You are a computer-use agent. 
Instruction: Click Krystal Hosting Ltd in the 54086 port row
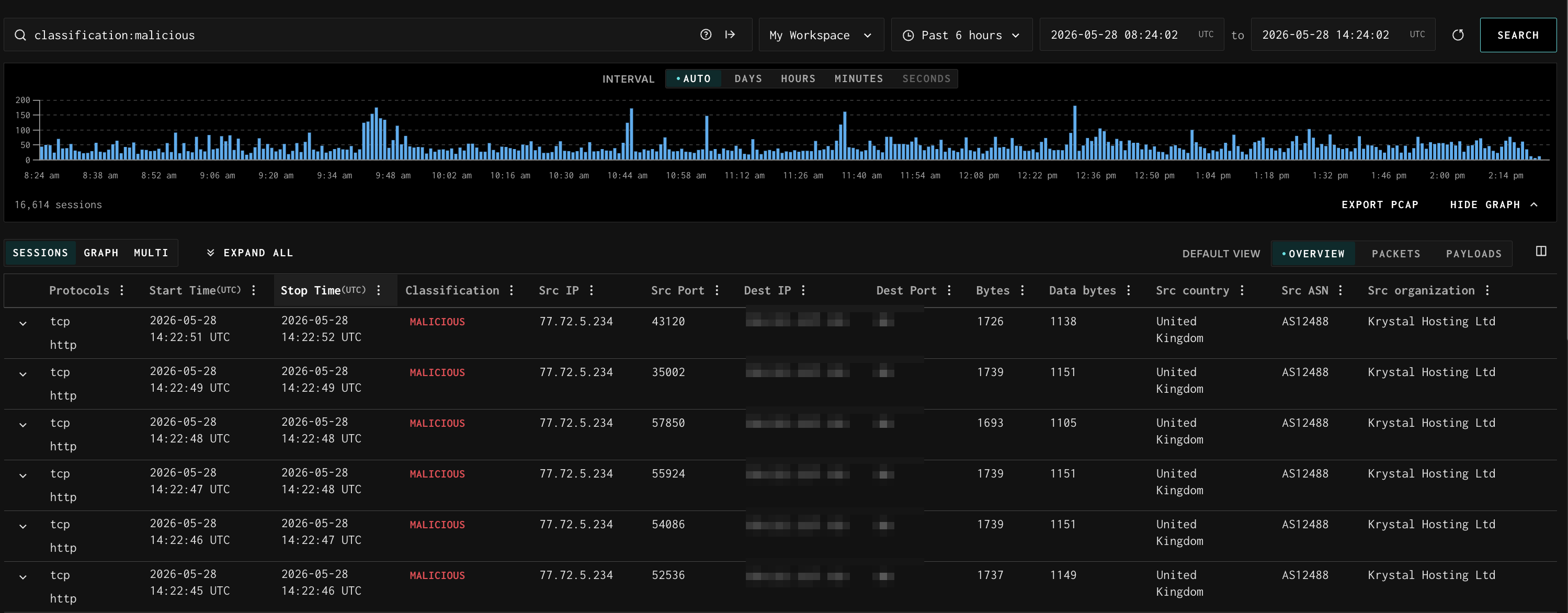pyautogui.click(x=1431, y=525)
